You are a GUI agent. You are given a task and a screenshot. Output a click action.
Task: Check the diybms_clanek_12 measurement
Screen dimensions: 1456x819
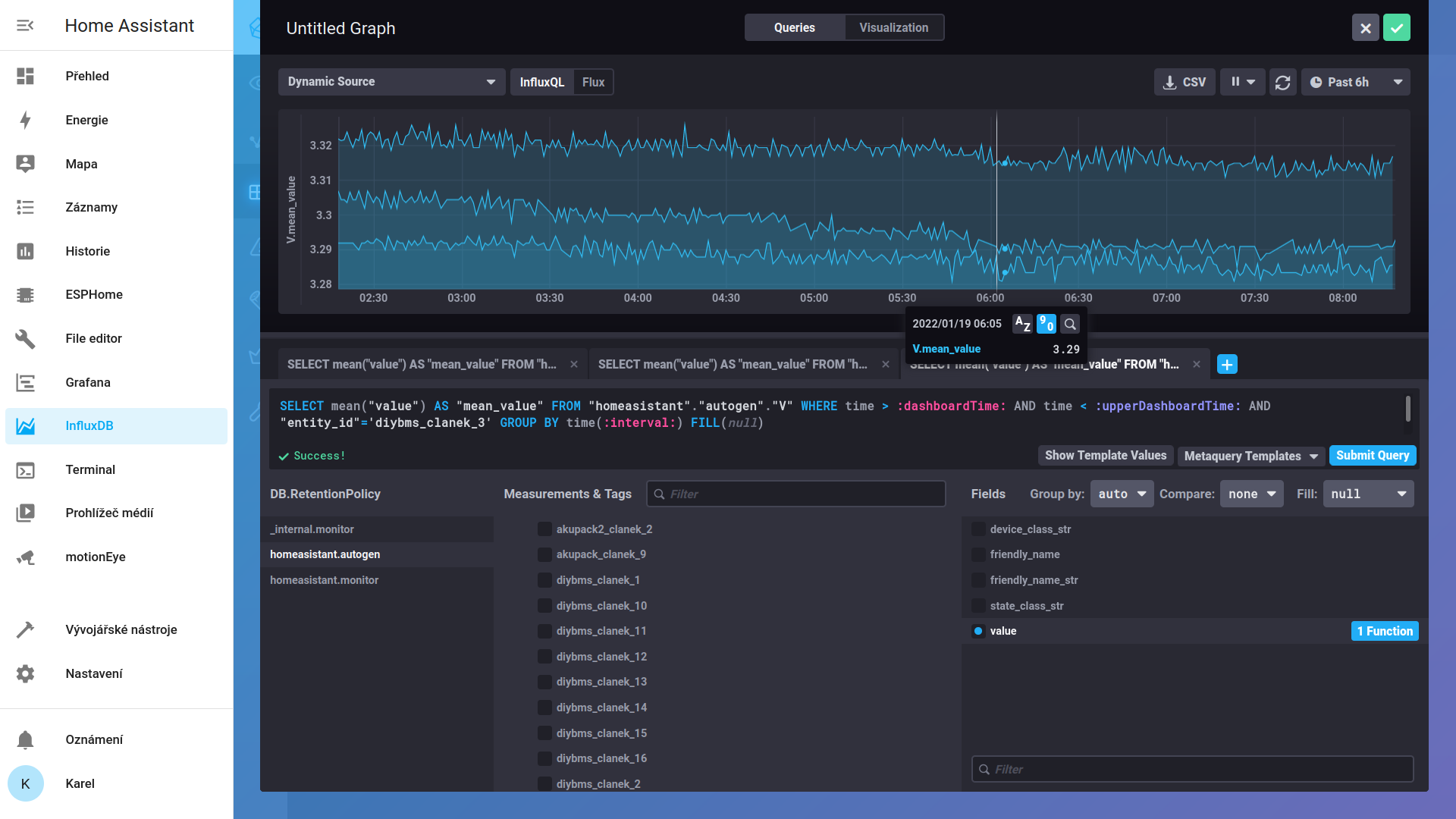(x=544, y=657)
